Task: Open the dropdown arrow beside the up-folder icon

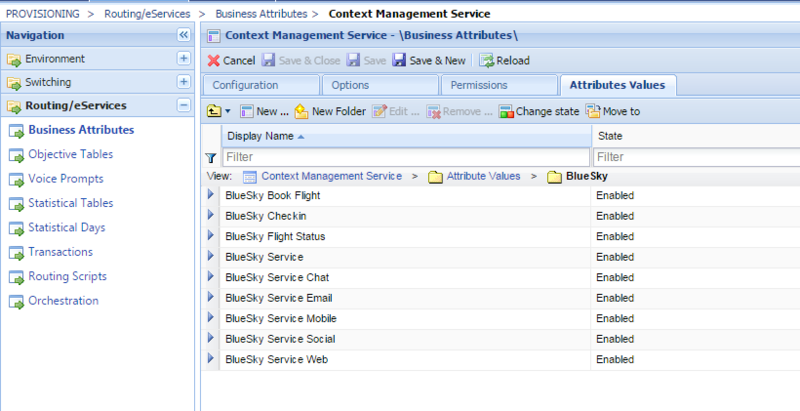Action: click(x=228, y=111)
